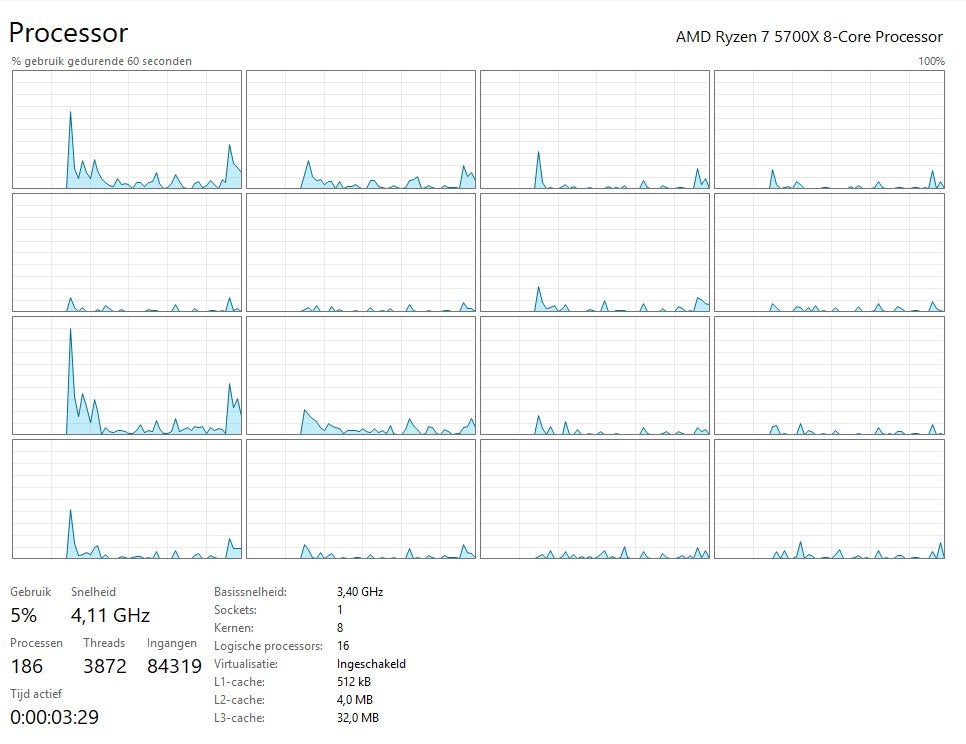
Task: Click the "Logische processors:" label
Action: [268, 646]
